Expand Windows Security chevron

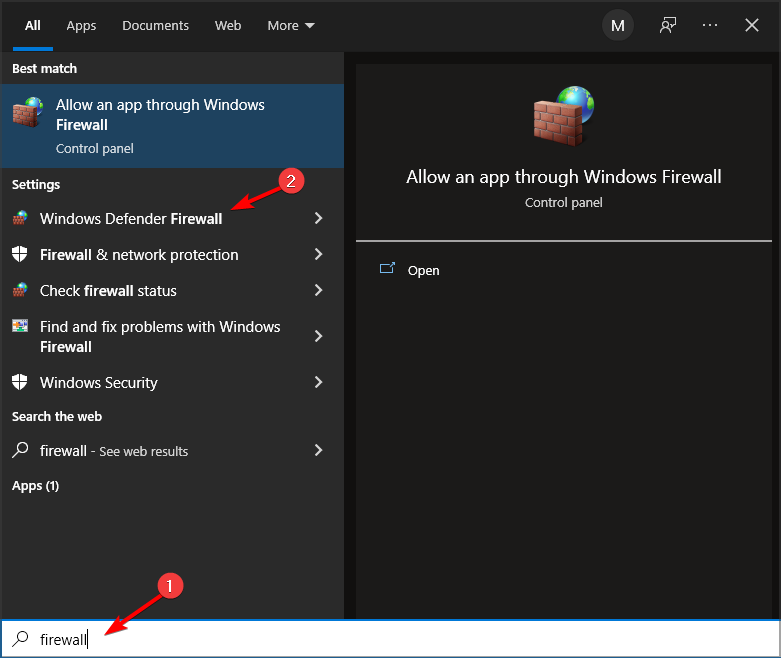(x=318, y=382)
